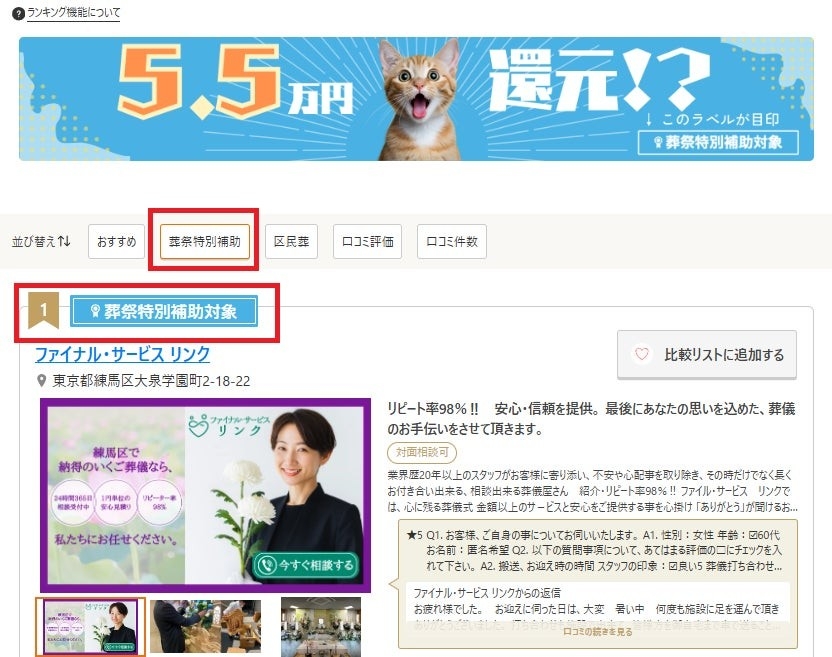Click the 比較リストに追加する button

click(706, 353)
